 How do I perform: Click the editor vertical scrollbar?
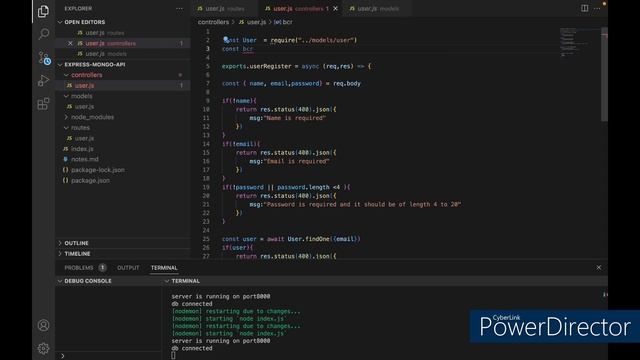pos(604,74)
